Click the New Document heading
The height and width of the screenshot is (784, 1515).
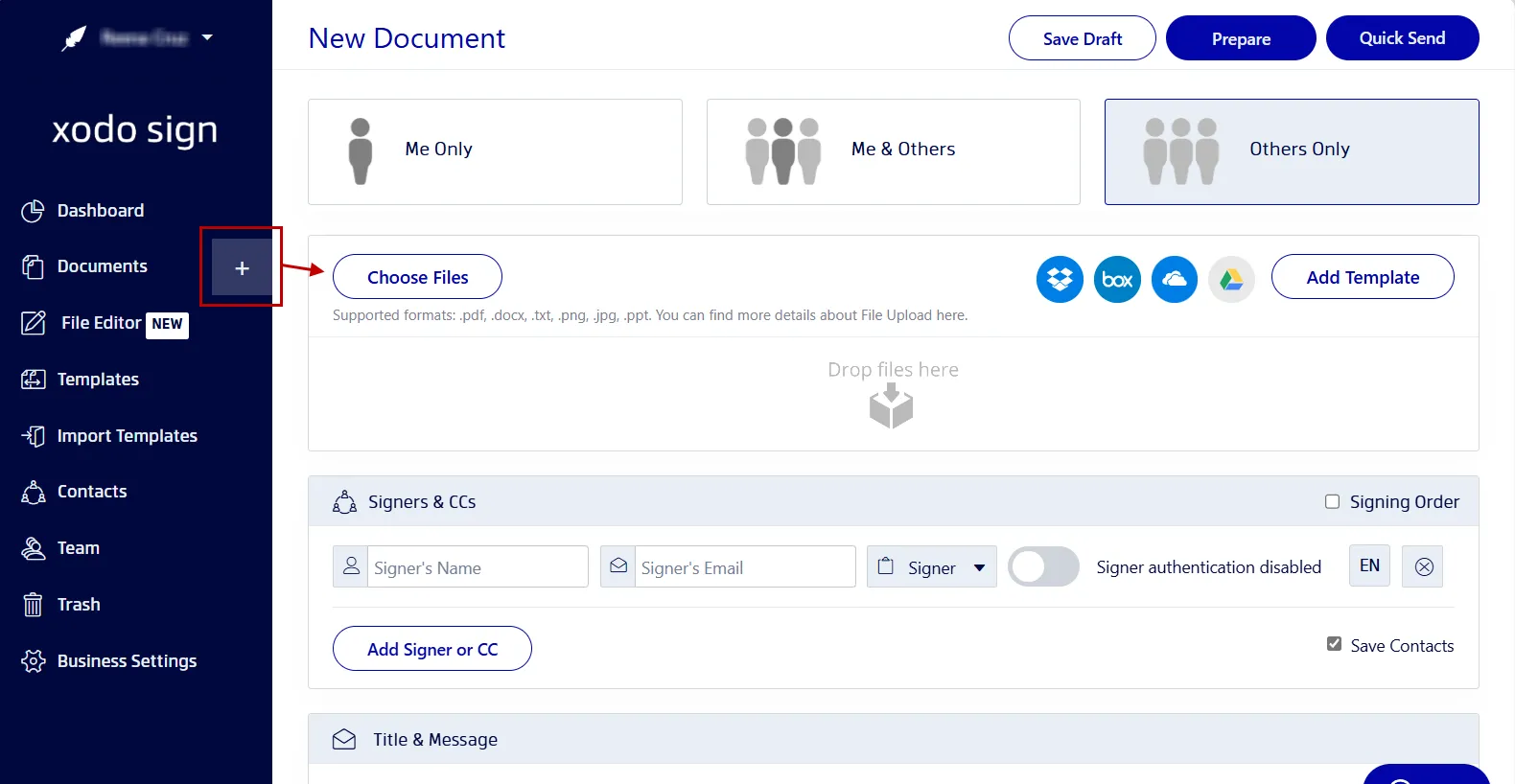coord(407,38)
